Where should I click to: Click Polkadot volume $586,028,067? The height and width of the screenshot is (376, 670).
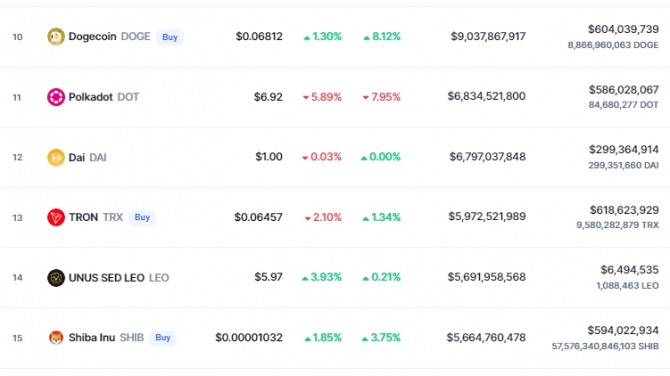click(623, 90)
